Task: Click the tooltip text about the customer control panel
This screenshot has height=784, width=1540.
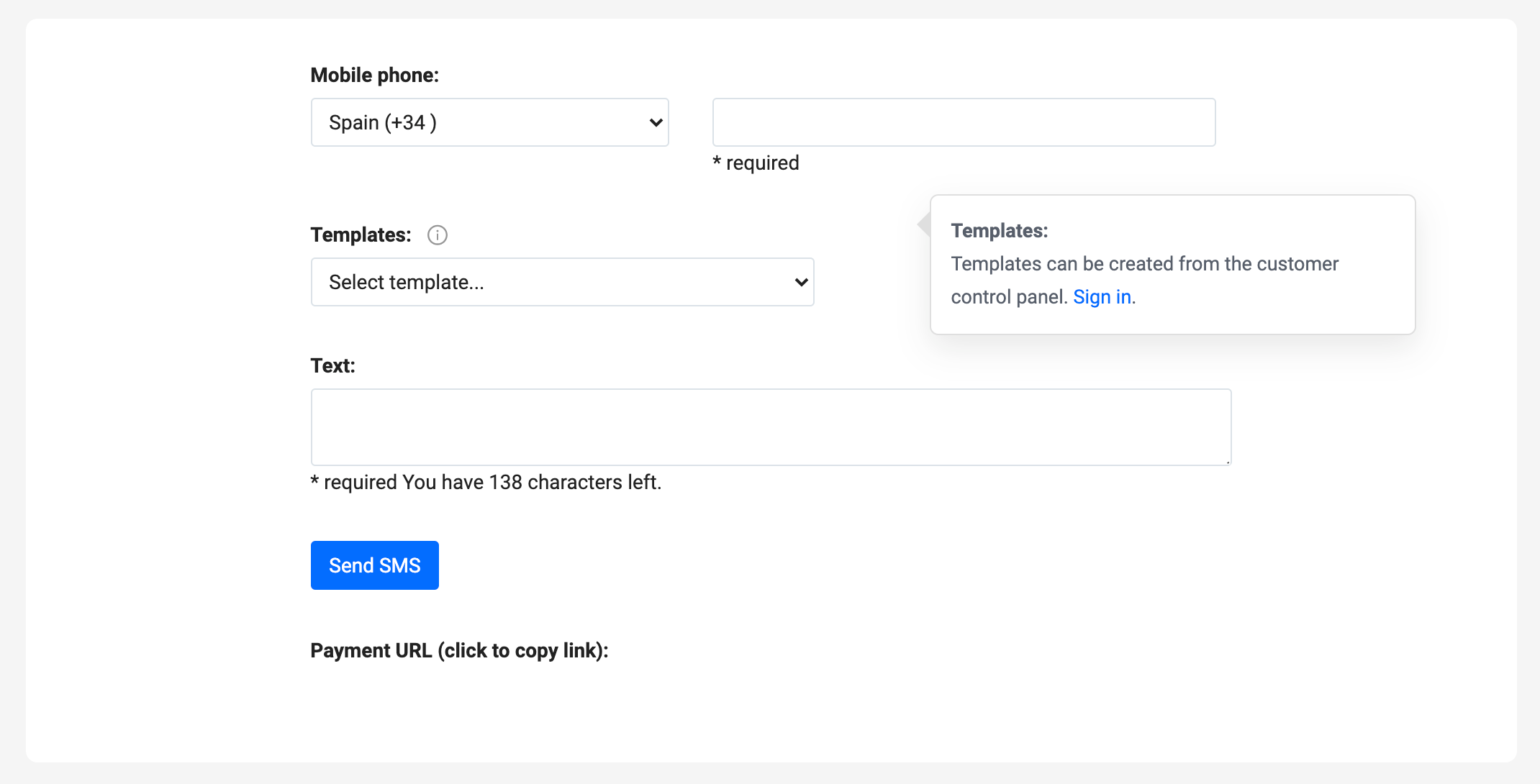Action: click(1144, 281)
